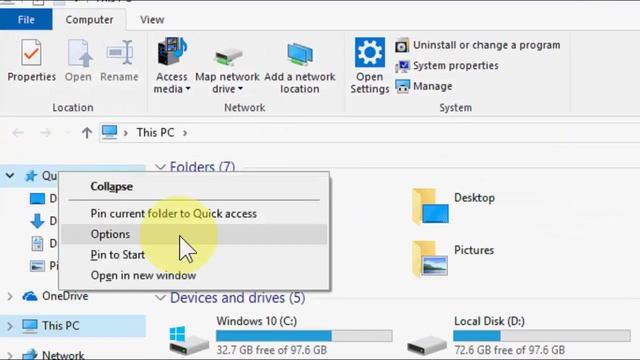Collapse the Devices and drives group
This screenshot has width=640, height=360.
point(160,298)
